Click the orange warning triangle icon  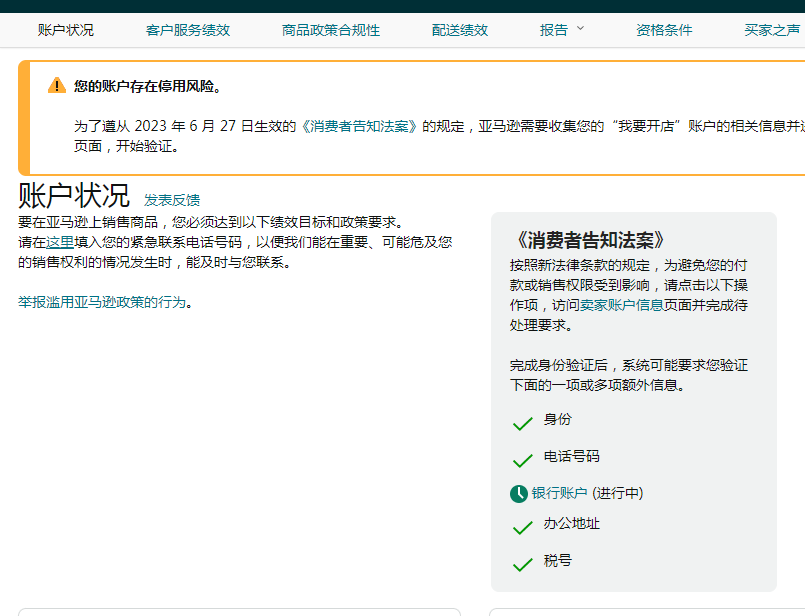57,86
